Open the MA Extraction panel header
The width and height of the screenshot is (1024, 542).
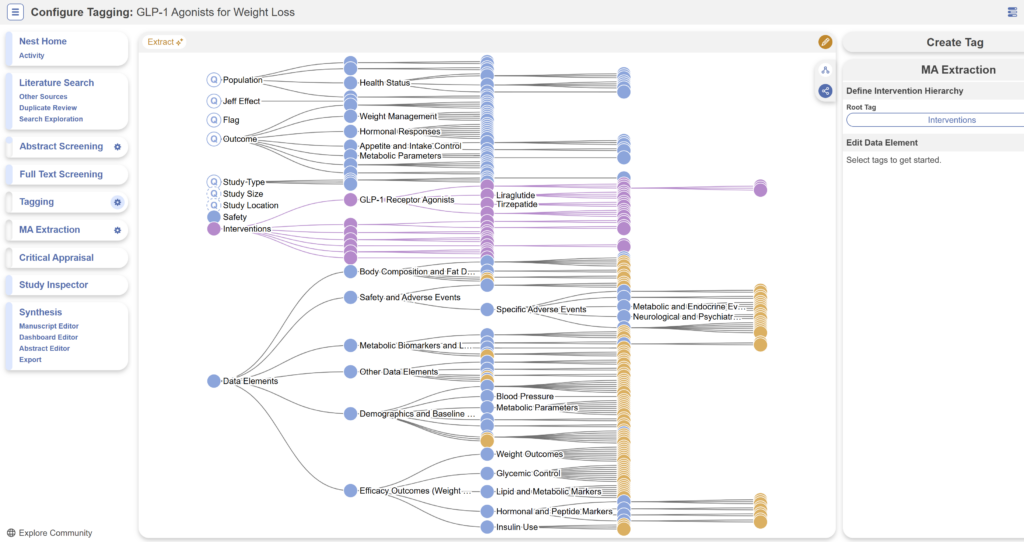tap(957, 70)
